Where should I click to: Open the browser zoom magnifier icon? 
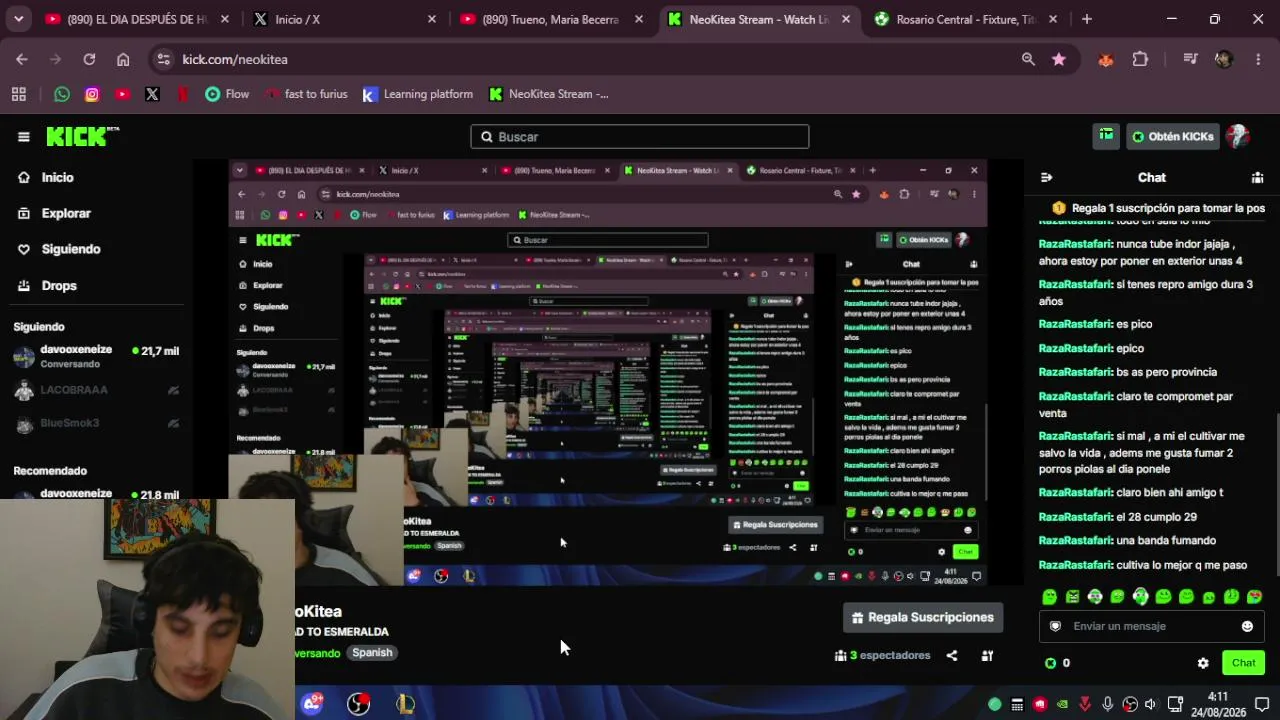pyautogui.click(x=1028, y=59)
